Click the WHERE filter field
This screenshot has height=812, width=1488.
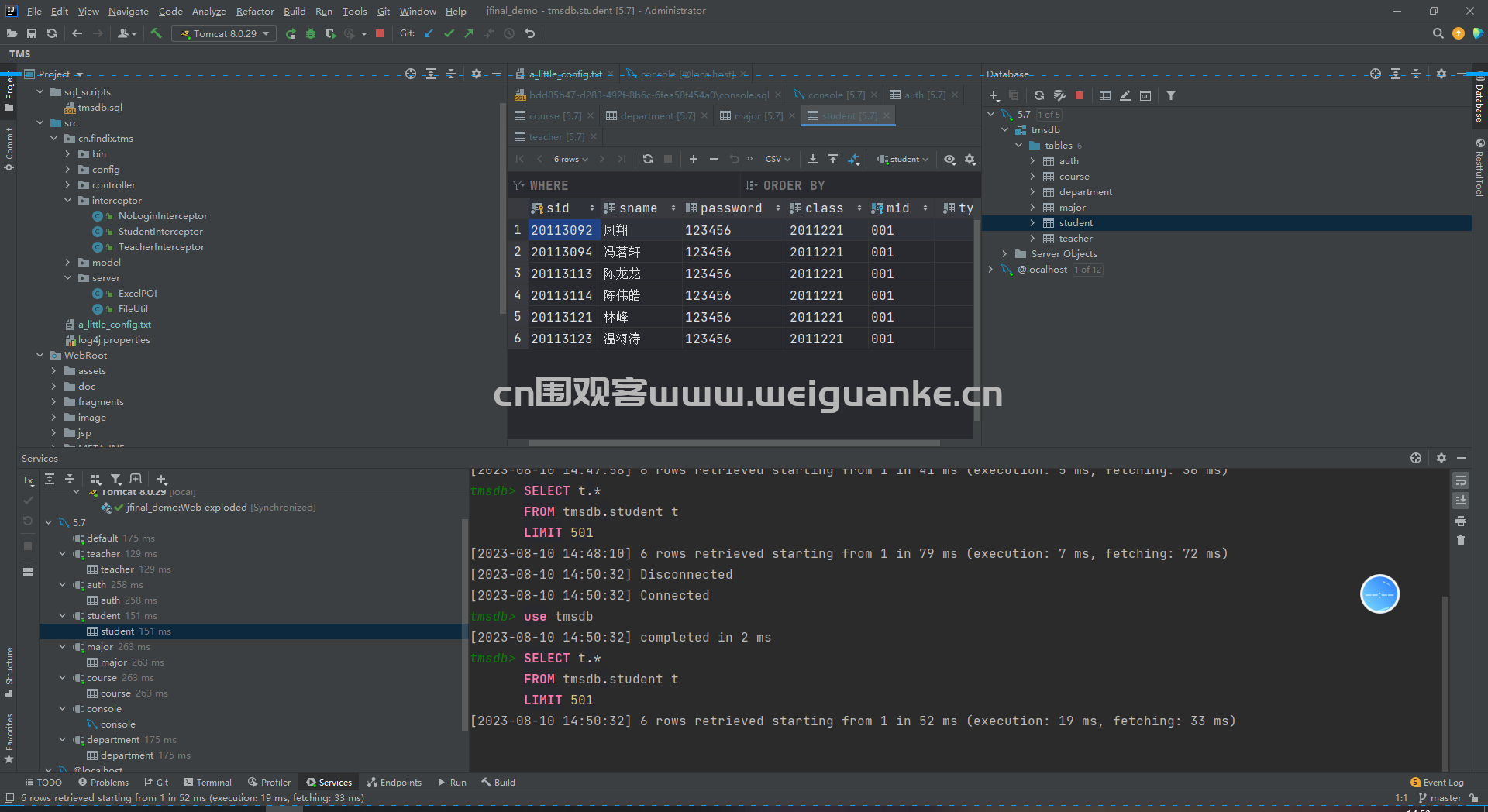pos(625,186)
